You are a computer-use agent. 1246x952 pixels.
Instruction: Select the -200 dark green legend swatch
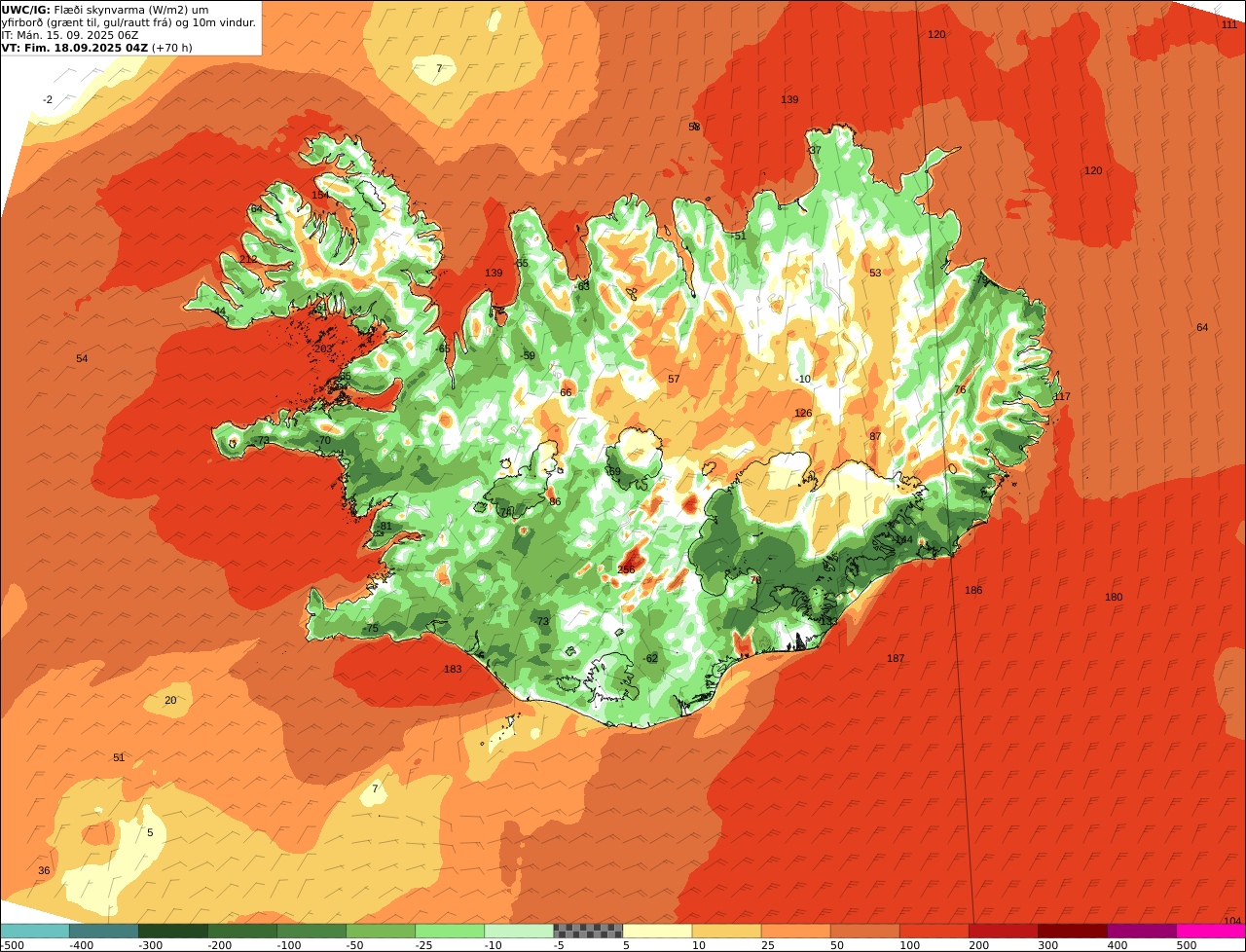pos(241,931)
